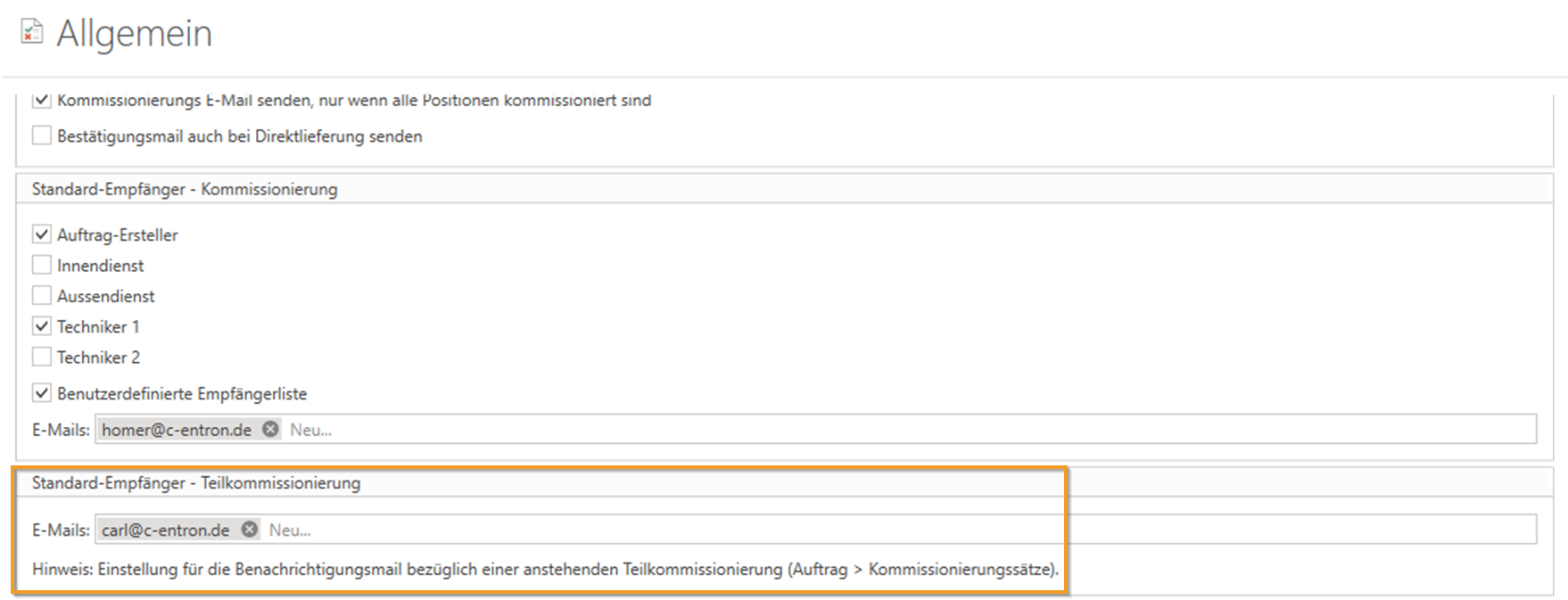Enable Bestätigungsmail auch bei Direktlieferung senden
This screenshot has width=1568, height=600.
click(42, 136)
